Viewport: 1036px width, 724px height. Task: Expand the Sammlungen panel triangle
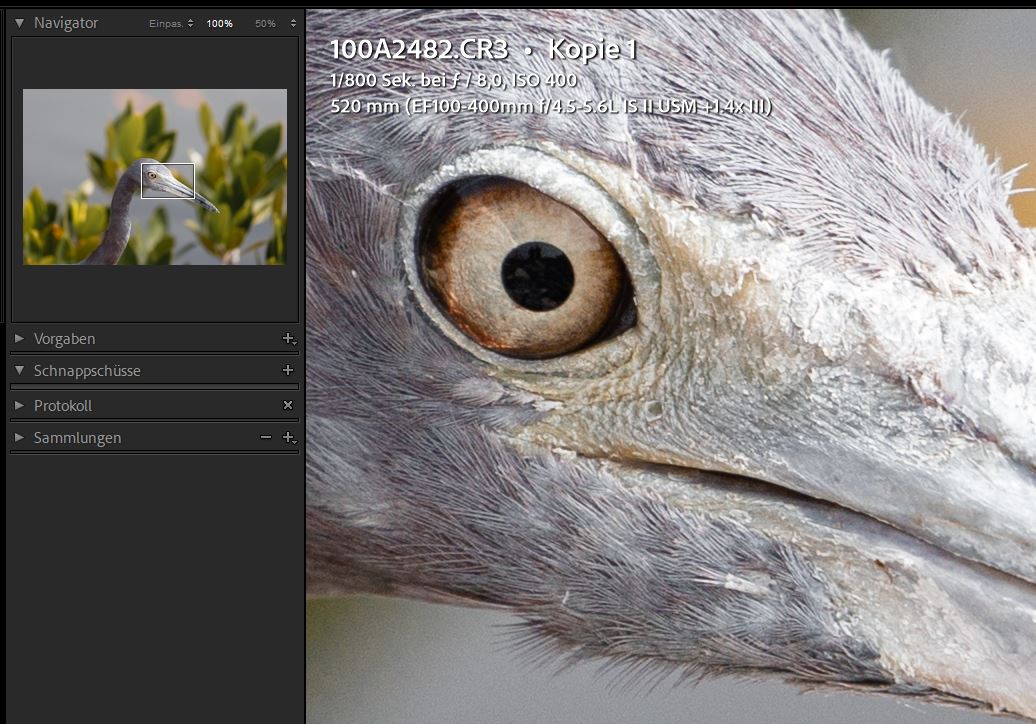point(19,437)
